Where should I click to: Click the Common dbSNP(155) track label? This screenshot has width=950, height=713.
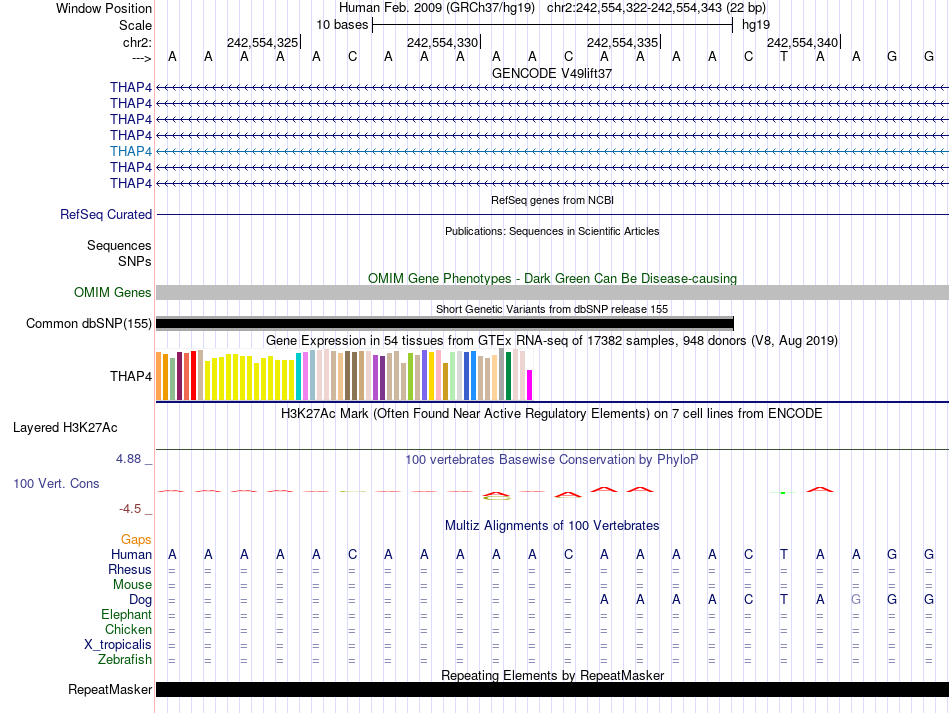[x=89, y=323]
